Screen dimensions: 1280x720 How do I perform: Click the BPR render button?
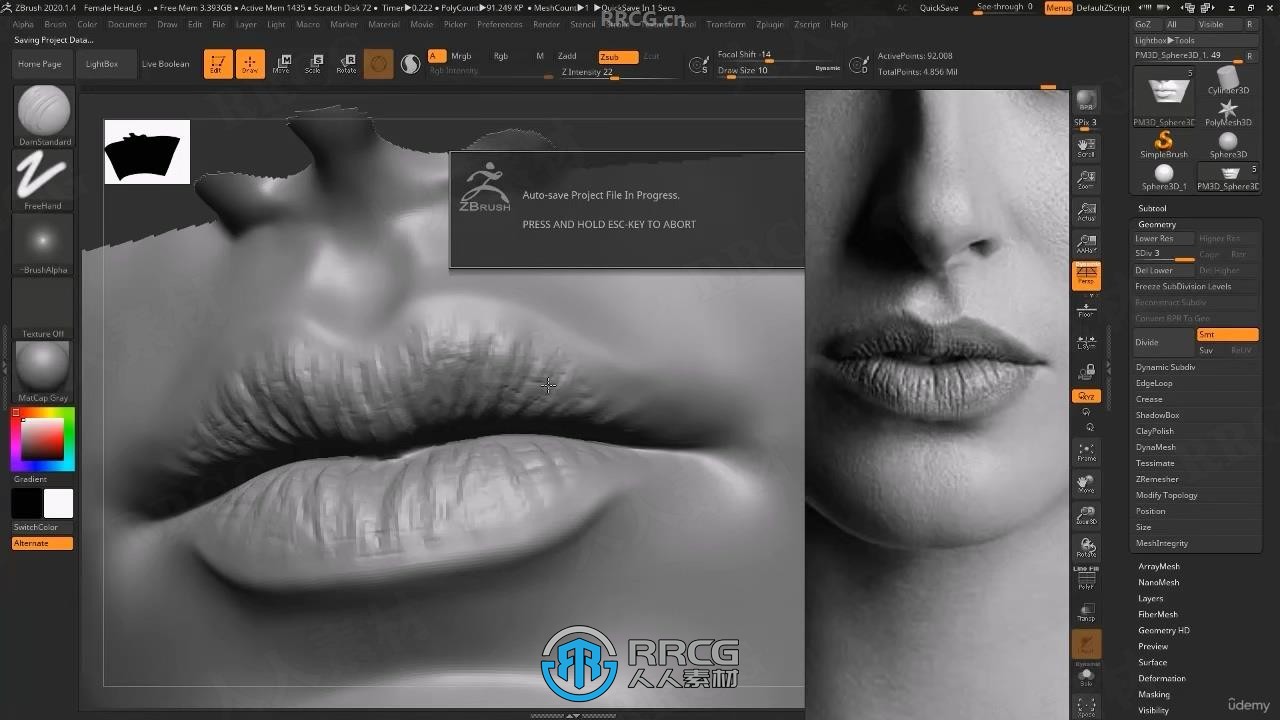[1086, 101]
